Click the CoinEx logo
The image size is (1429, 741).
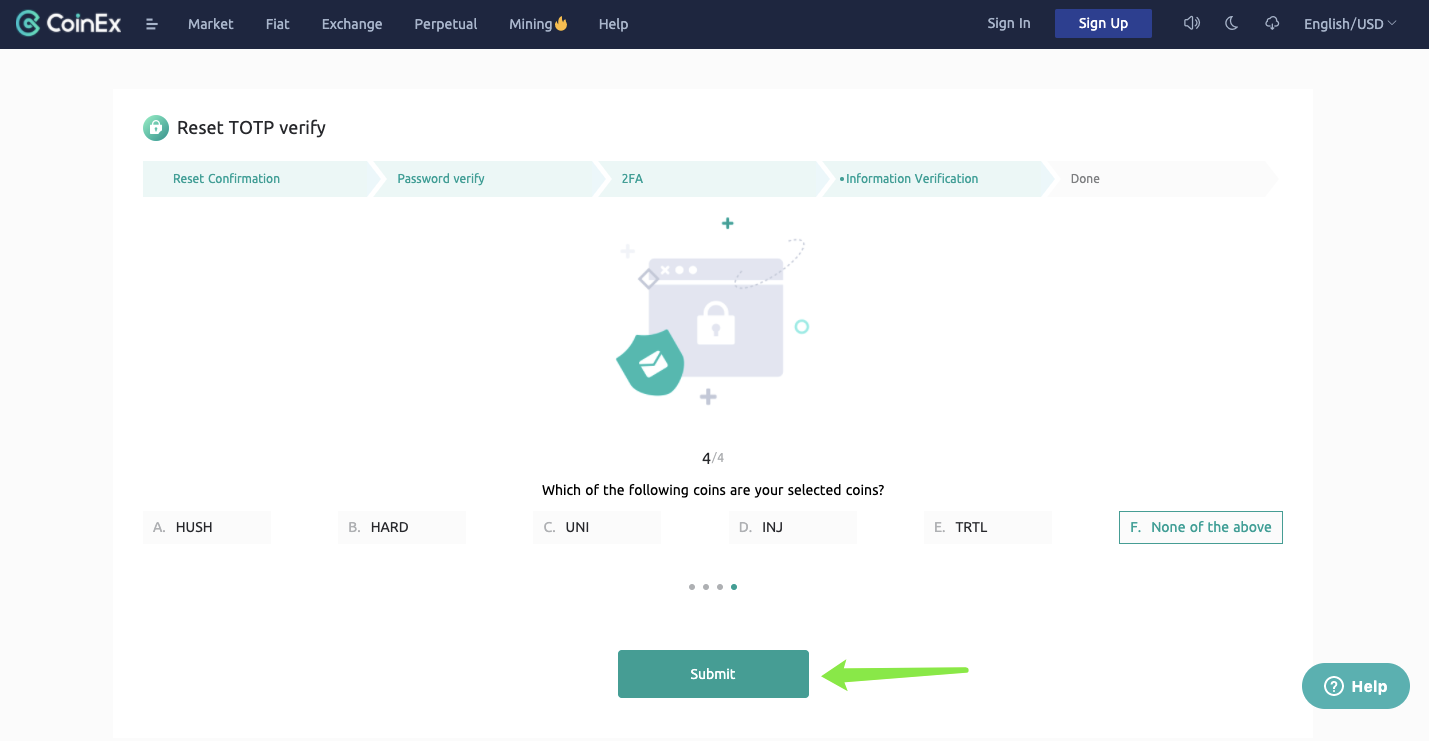click(68, 23)
